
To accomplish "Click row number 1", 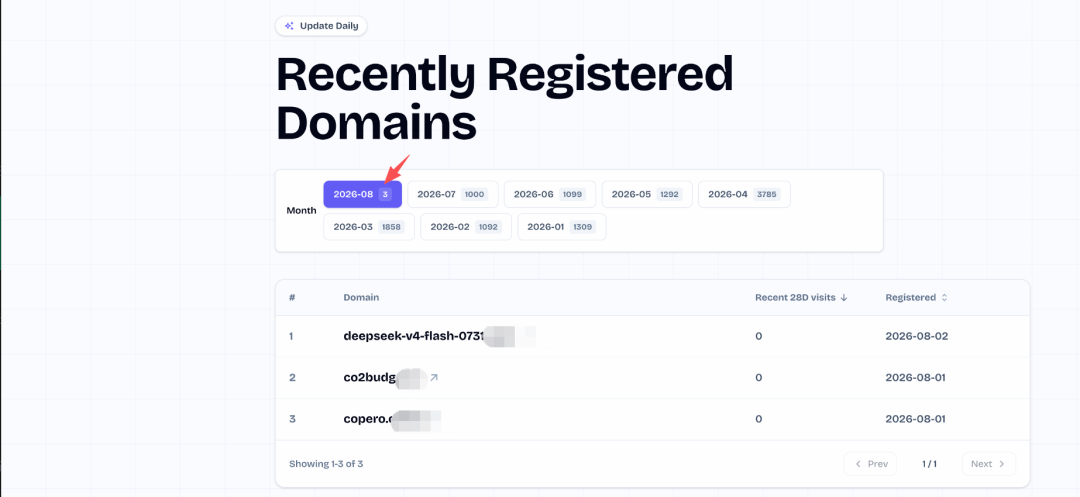I will [291, 336].
